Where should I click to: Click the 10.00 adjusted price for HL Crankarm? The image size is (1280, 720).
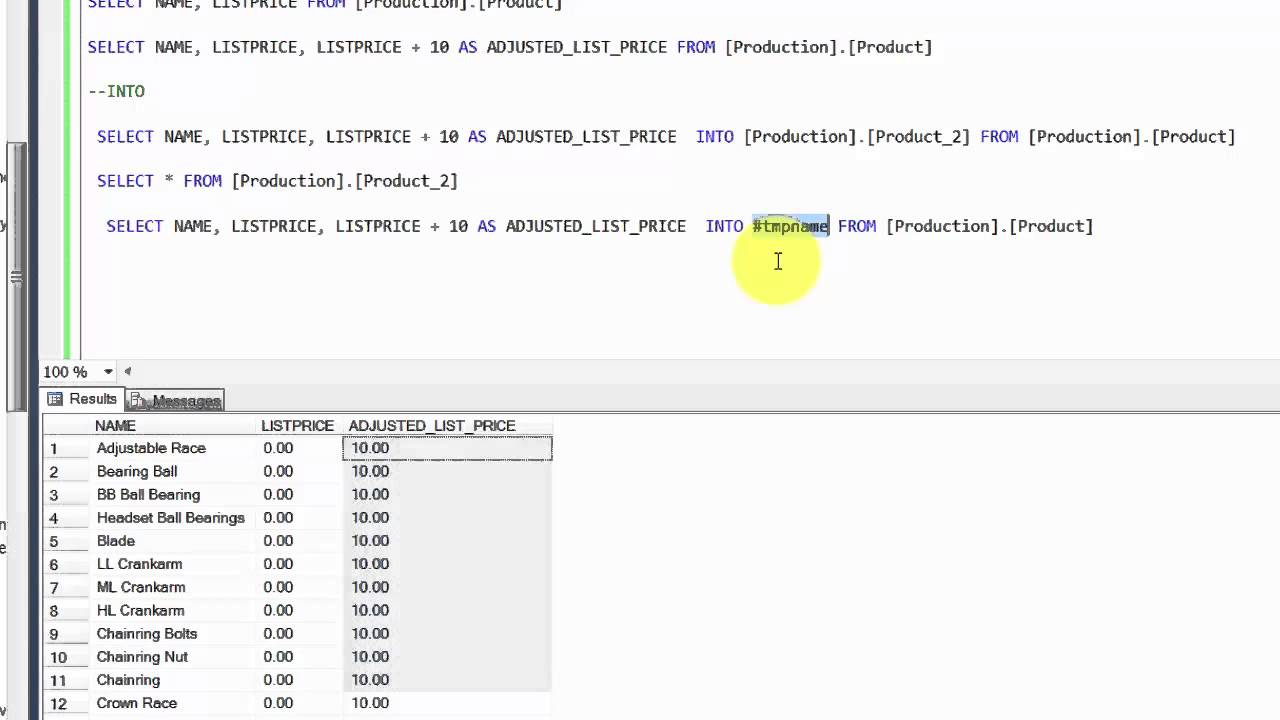(447, 610)
